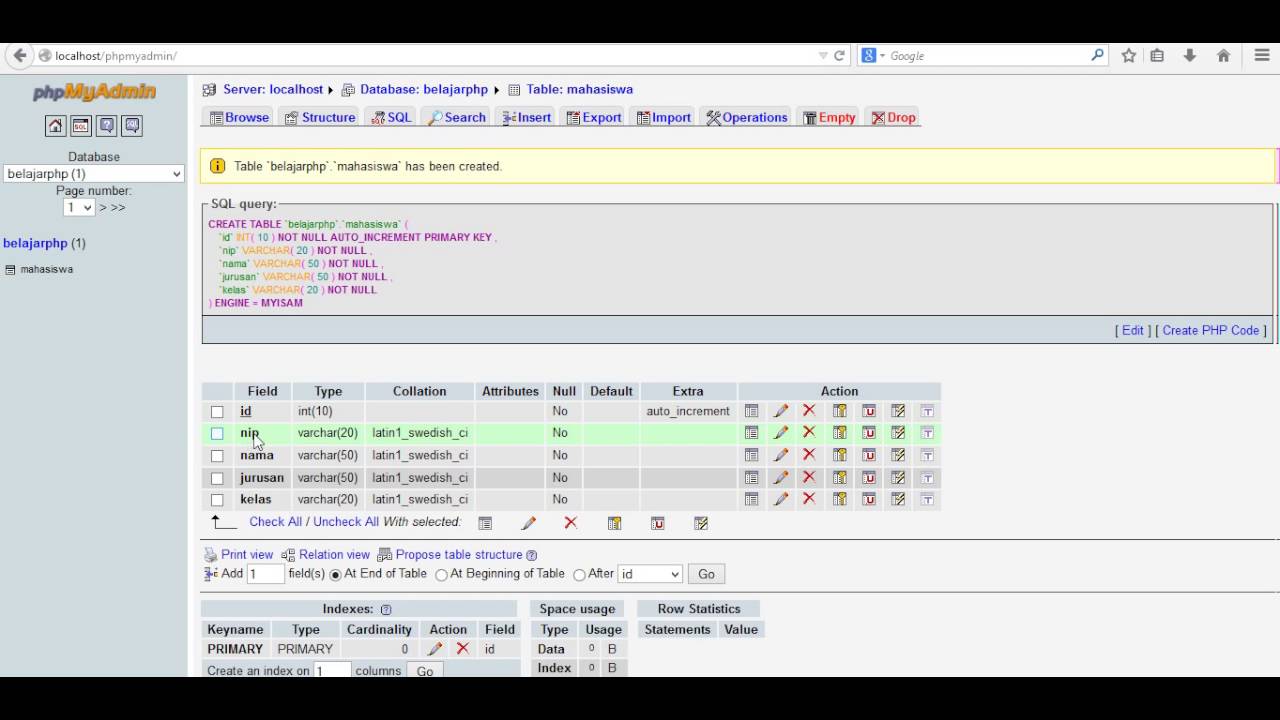
Task: Set primary key icon on jurusan row
Action: coord(840,477)
